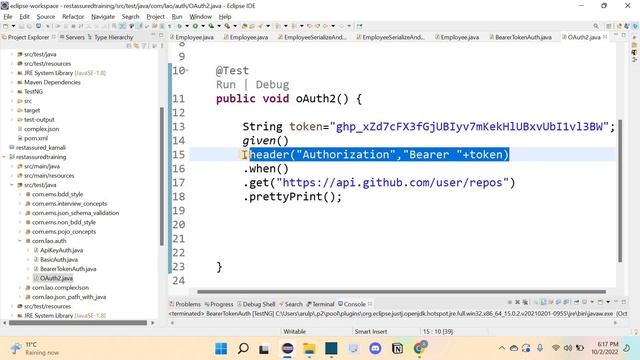Click Remove All Terminated Launches icon
Image resolution: width=640 pixels, height=360 pixels.
coord(525,302)
